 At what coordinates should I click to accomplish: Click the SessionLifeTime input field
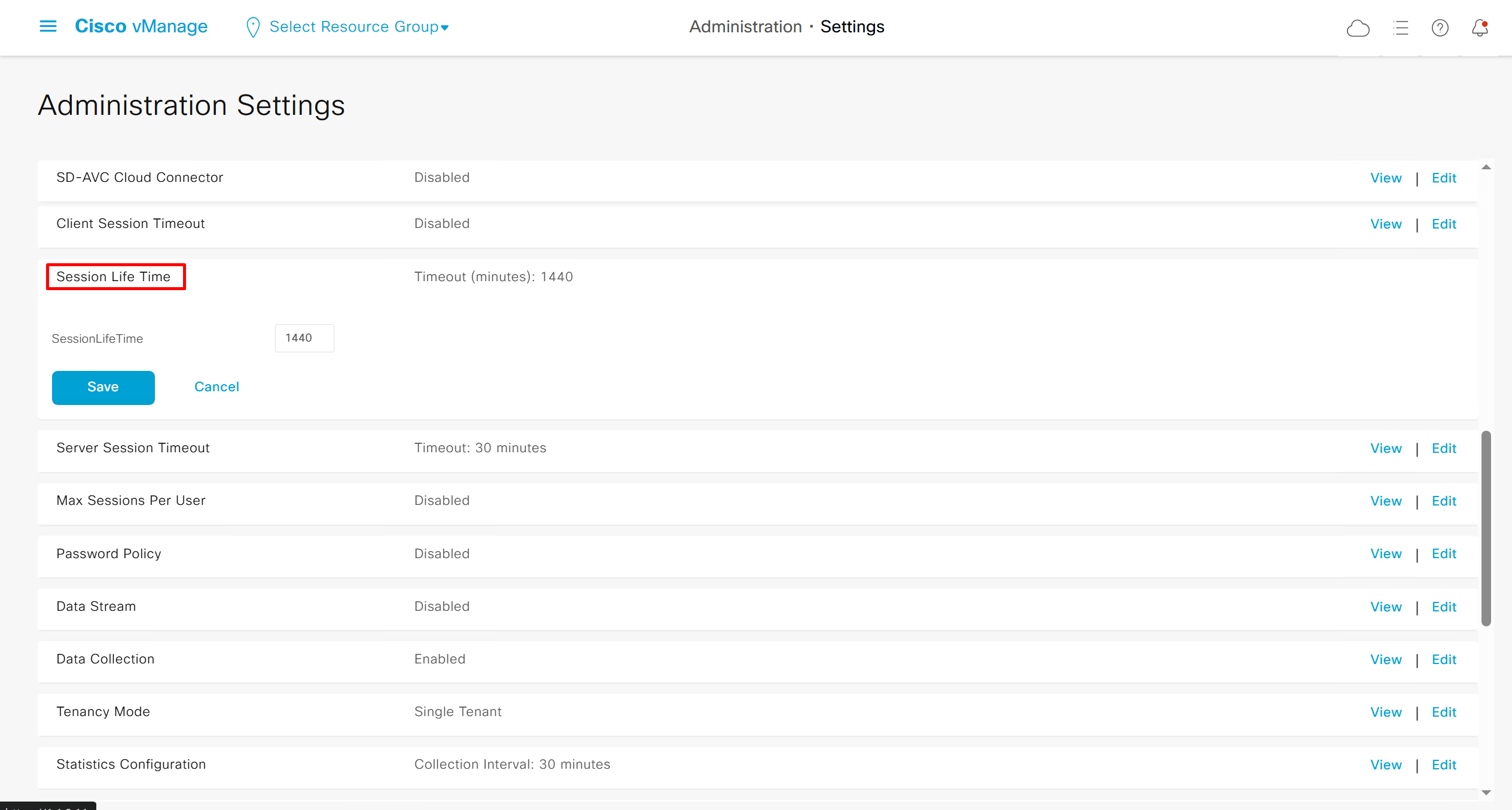click(304, 338)
